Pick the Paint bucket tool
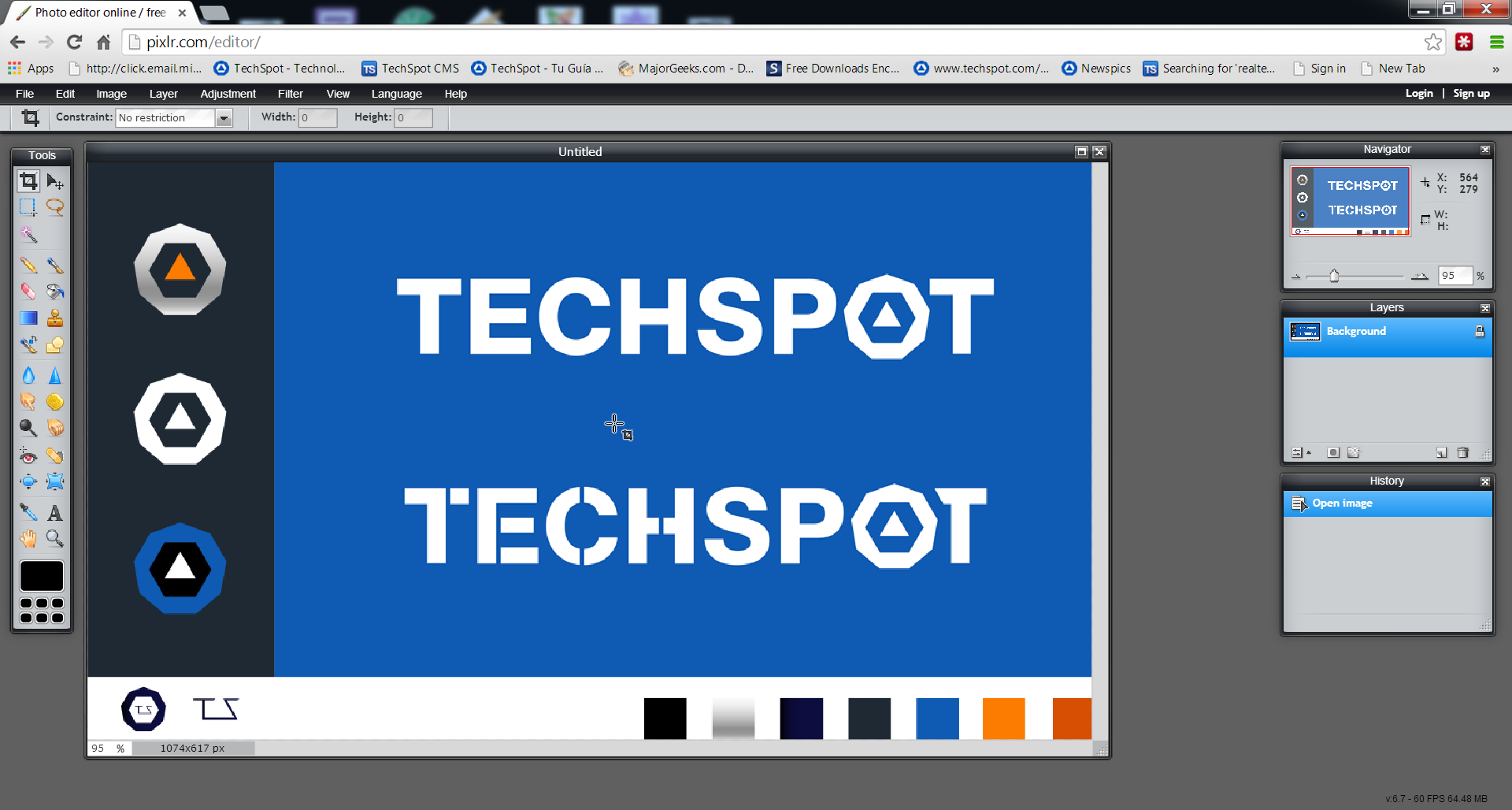This screenshot has height=810, width=1512. tap(55, 292)
